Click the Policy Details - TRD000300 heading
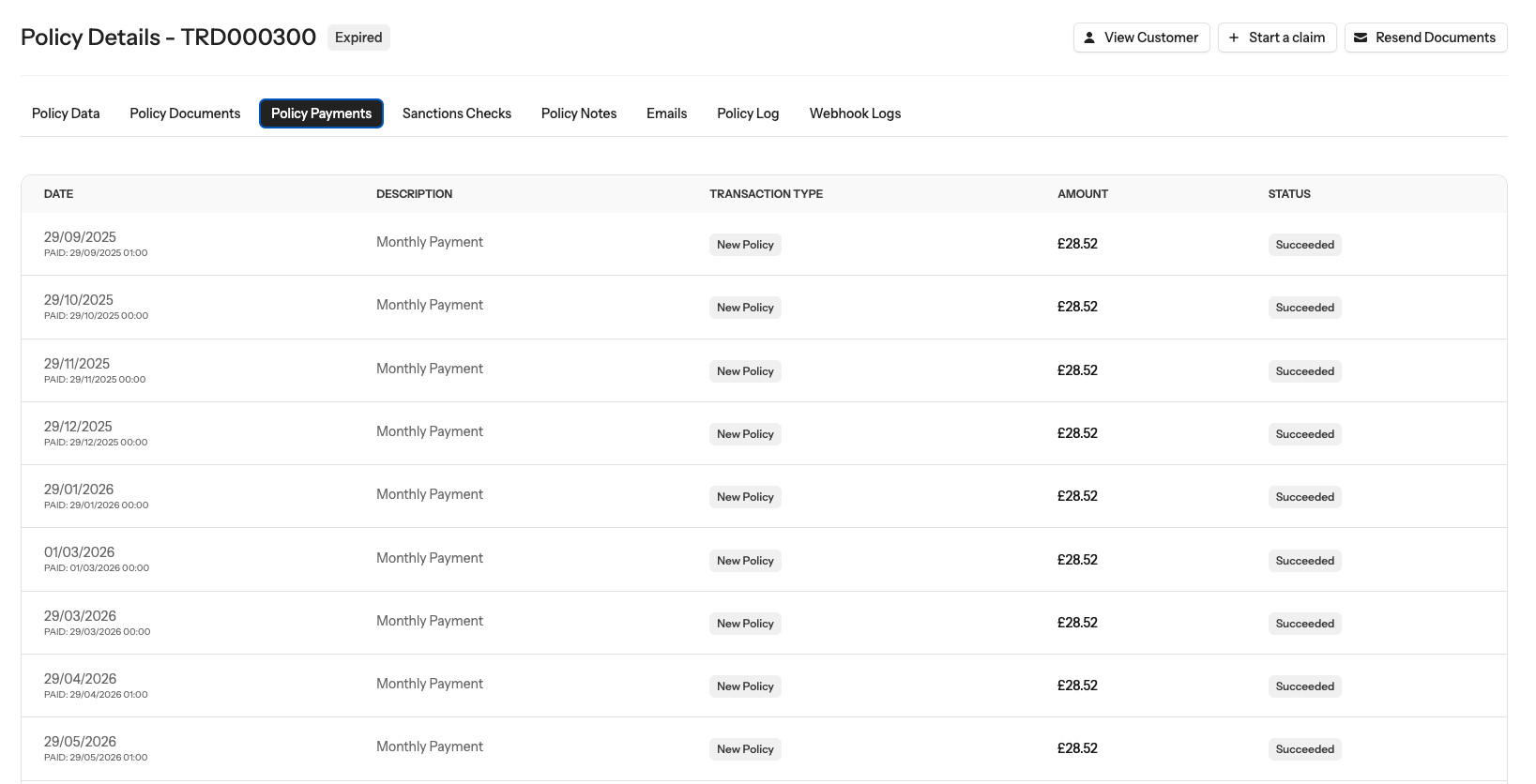 (169, 38)
